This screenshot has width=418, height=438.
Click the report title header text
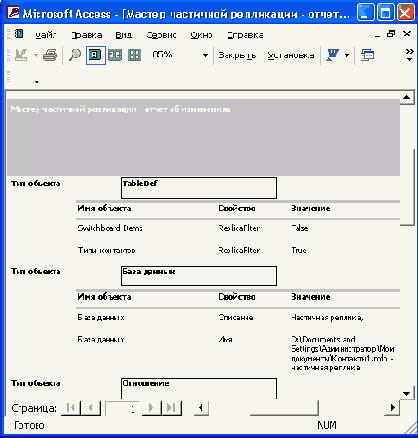click(120, 109)
